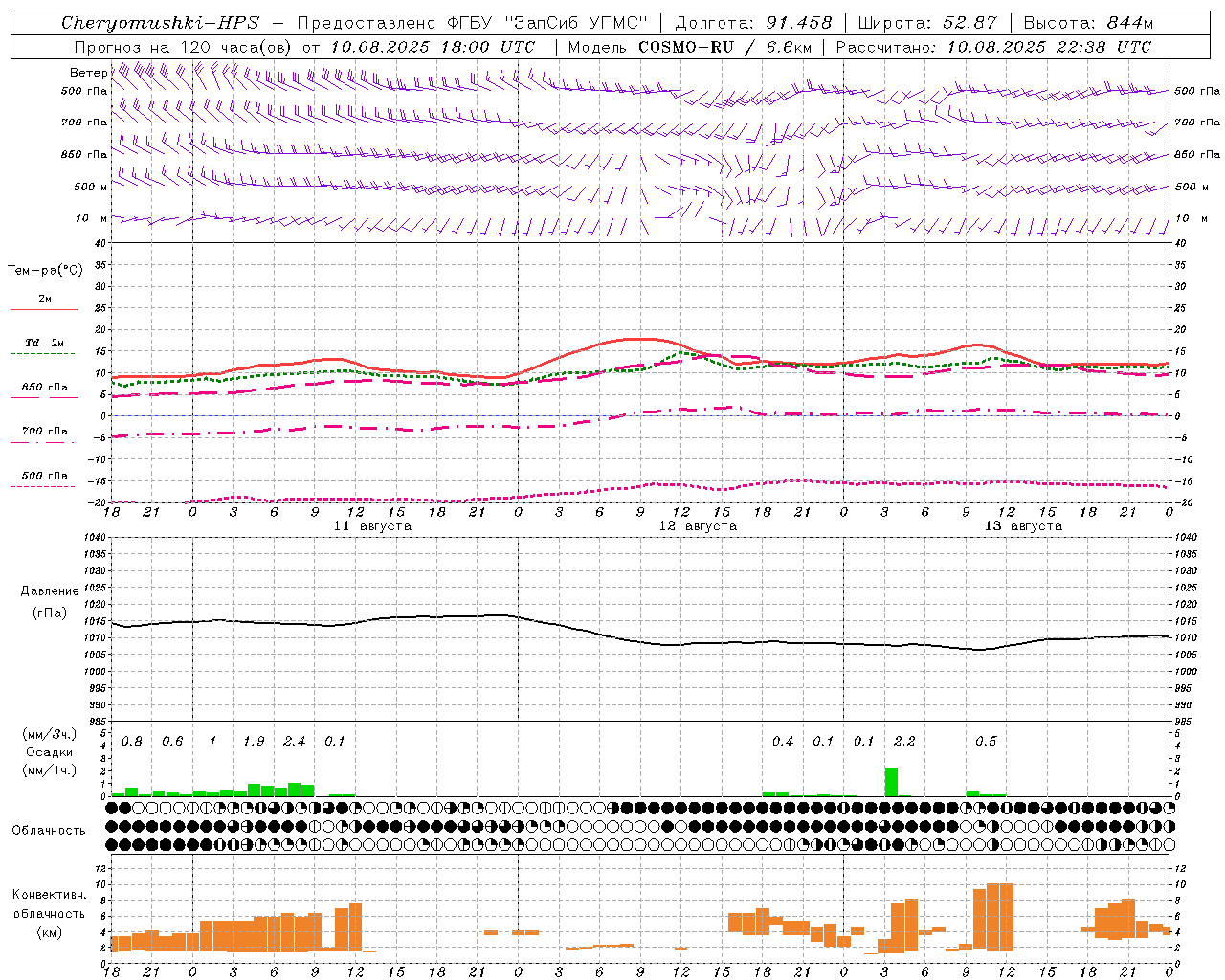The width and height of the screenshot is (1225, 980).
Task: Click the 'Давление' pressure panel label
Action: click(x=50, y=591)
